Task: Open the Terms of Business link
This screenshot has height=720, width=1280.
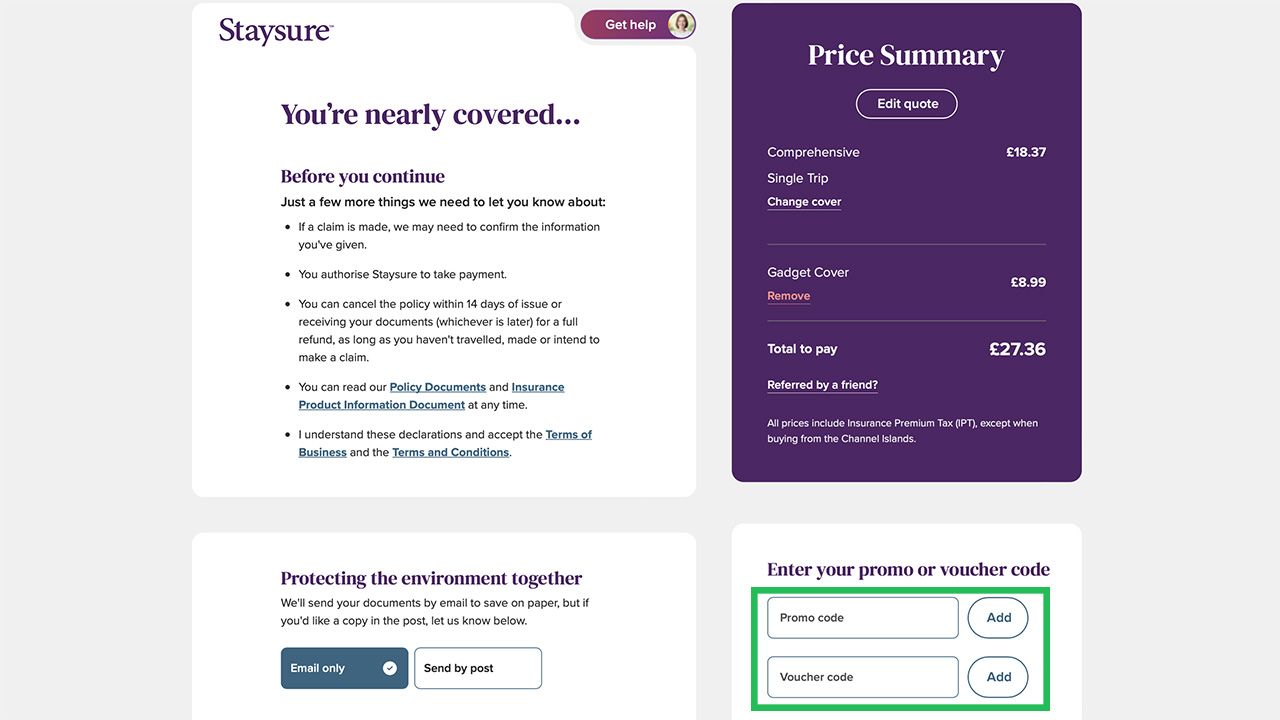Action: (567, 435)
